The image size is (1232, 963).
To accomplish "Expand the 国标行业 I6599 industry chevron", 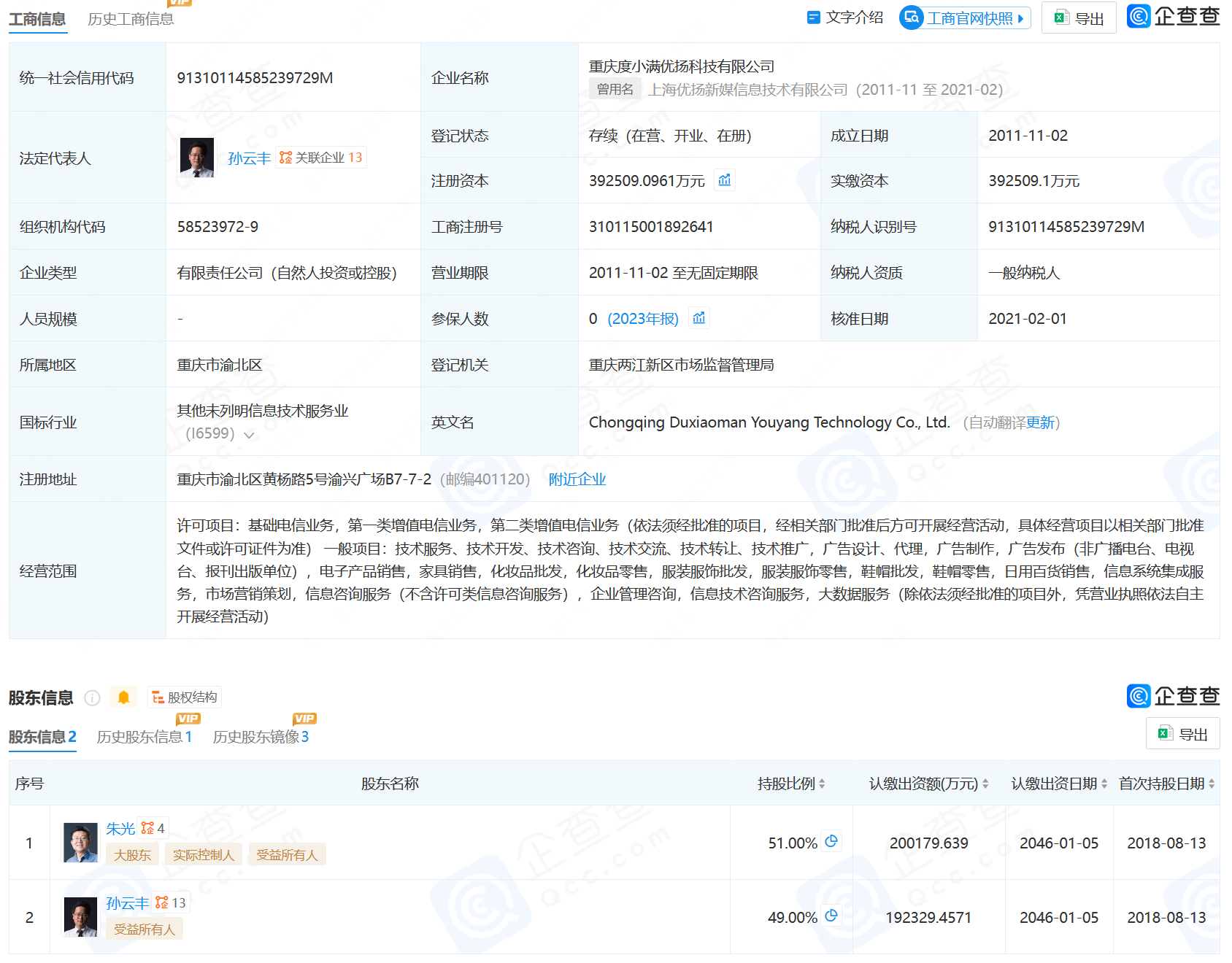I will [250, 435].
